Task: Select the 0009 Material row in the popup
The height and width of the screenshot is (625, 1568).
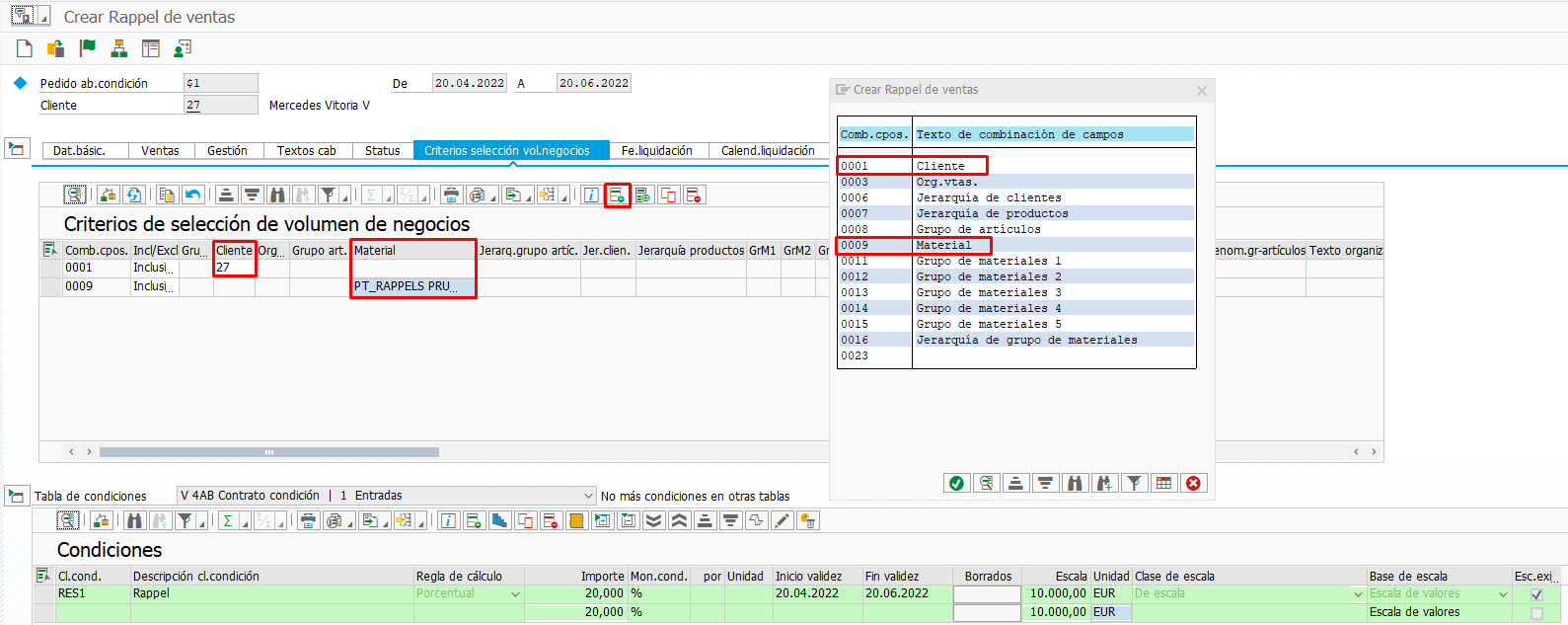Action: tap(1016, 245)
